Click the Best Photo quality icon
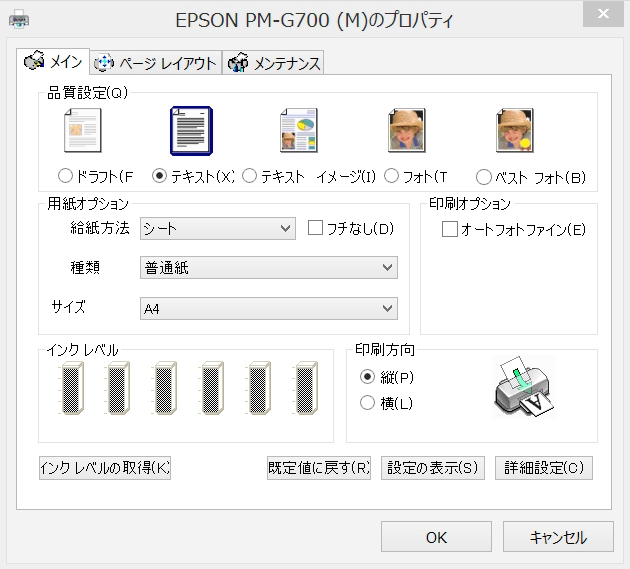 point(515,131)
